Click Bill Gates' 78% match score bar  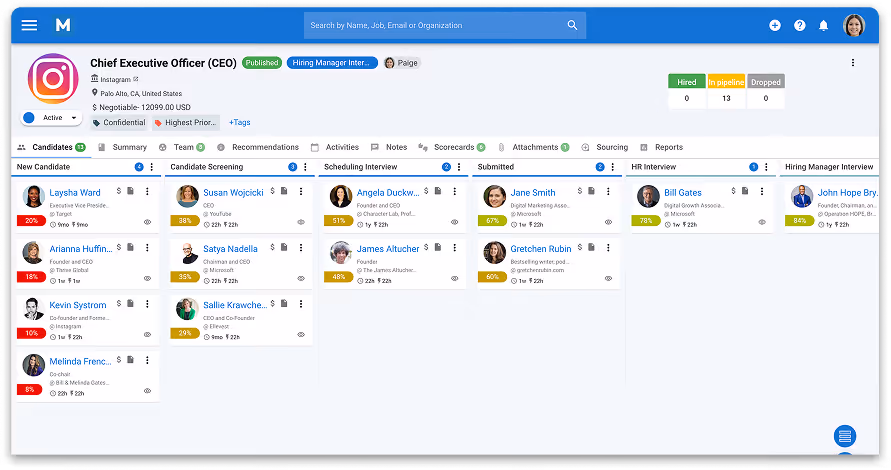coord(646,221)
